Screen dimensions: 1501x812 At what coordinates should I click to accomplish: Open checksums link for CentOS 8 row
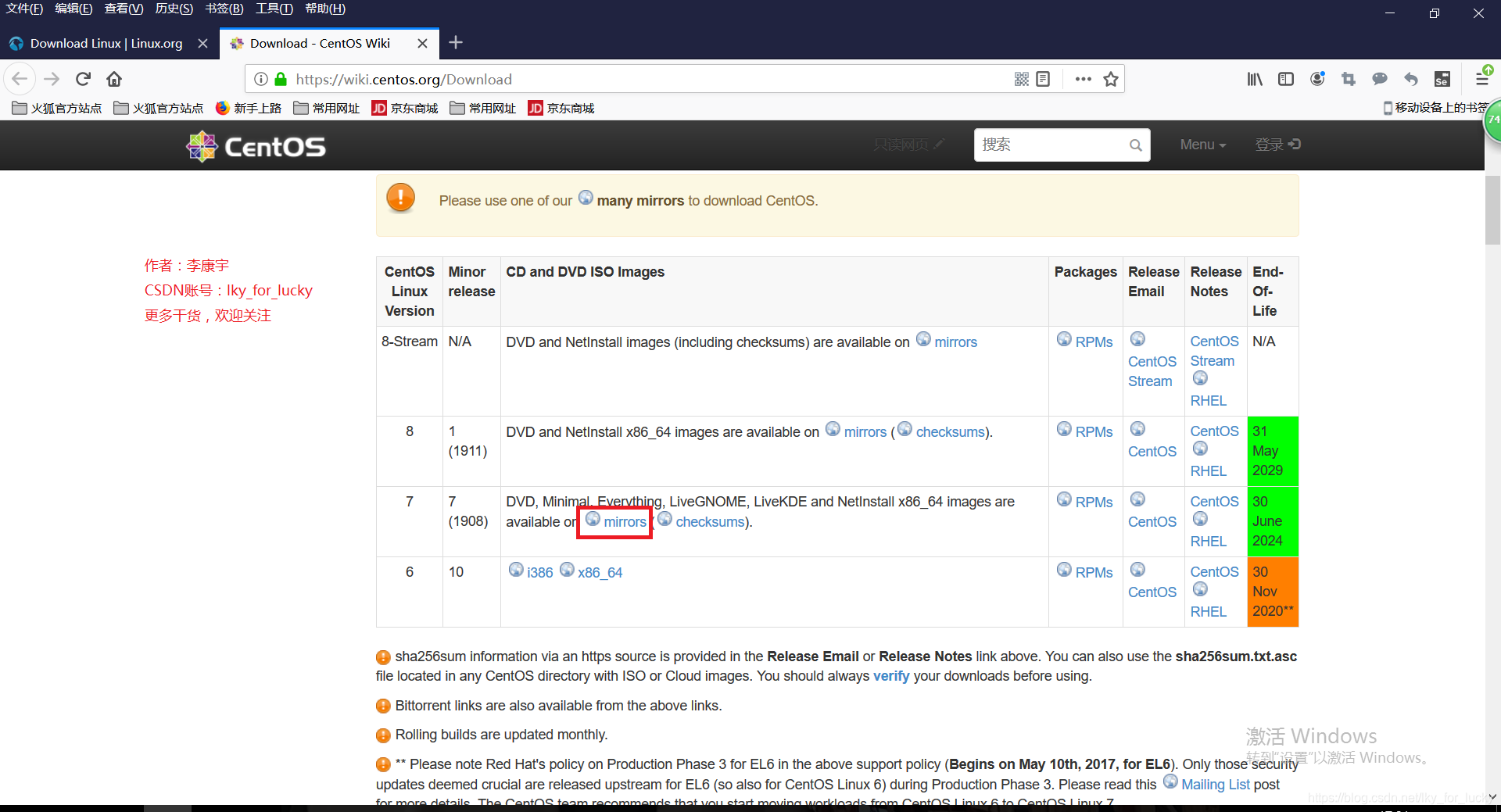tap(950, 432)
